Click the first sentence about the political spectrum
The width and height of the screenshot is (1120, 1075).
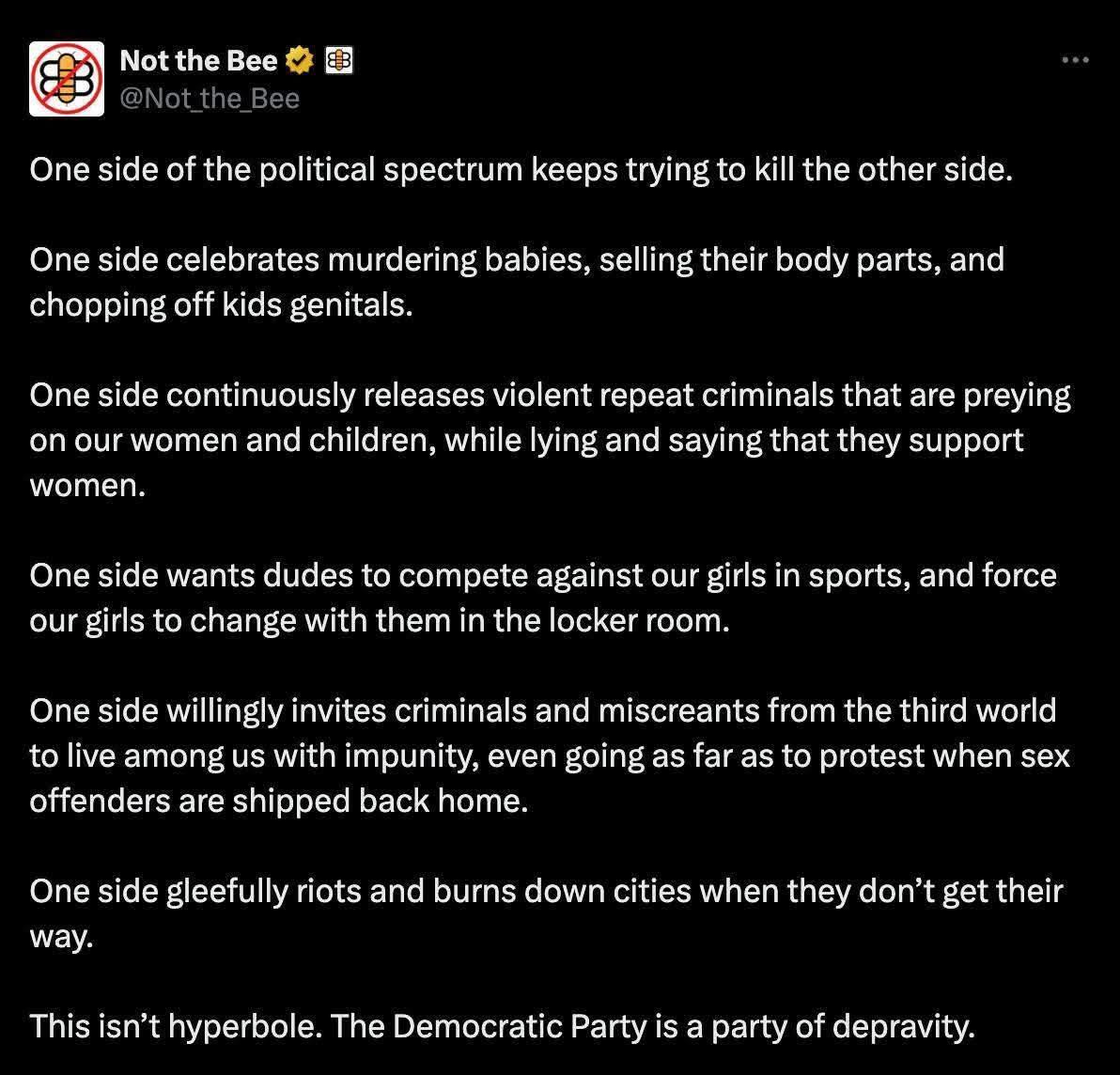(521, 169)
